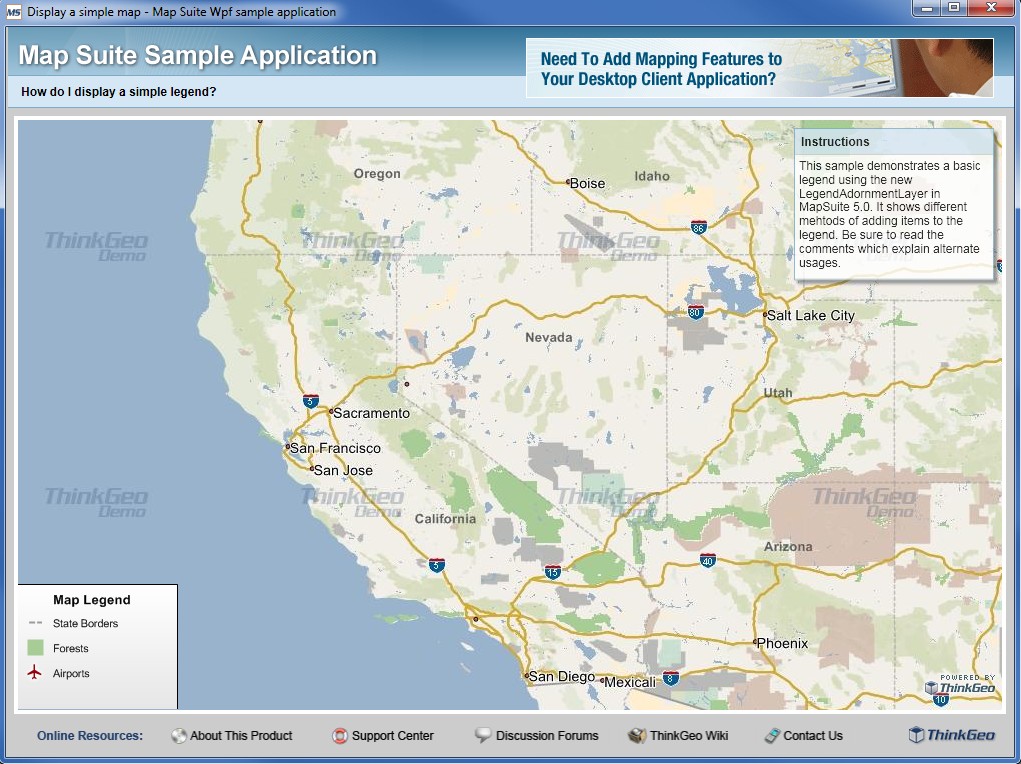This screenshot has width=1021, height=764.
Task: Visit the Discussion Forums link
Action: coord(547,736)
